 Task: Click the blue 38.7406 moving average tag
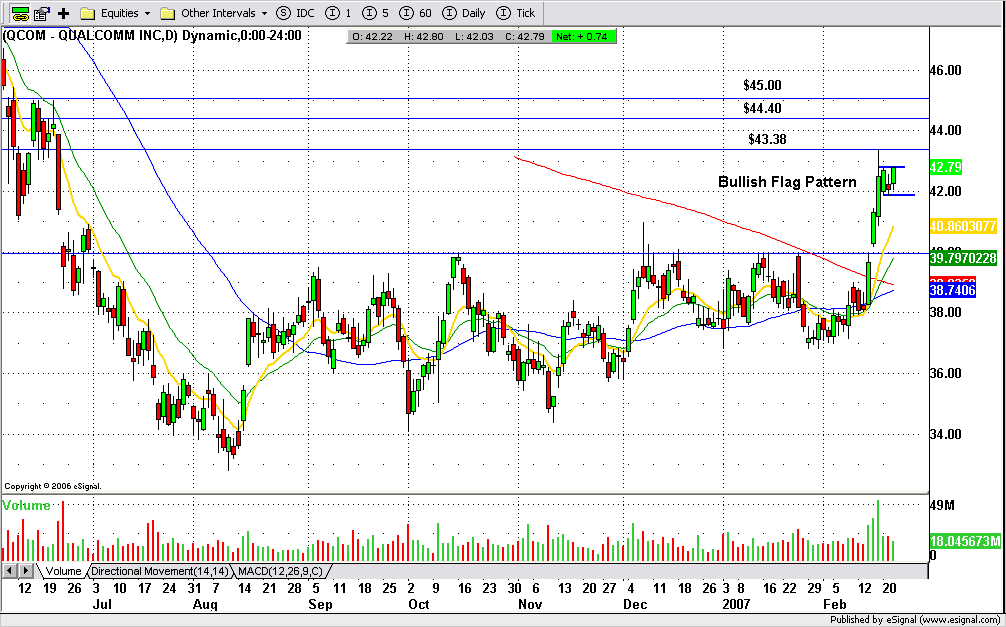point(952,290)
